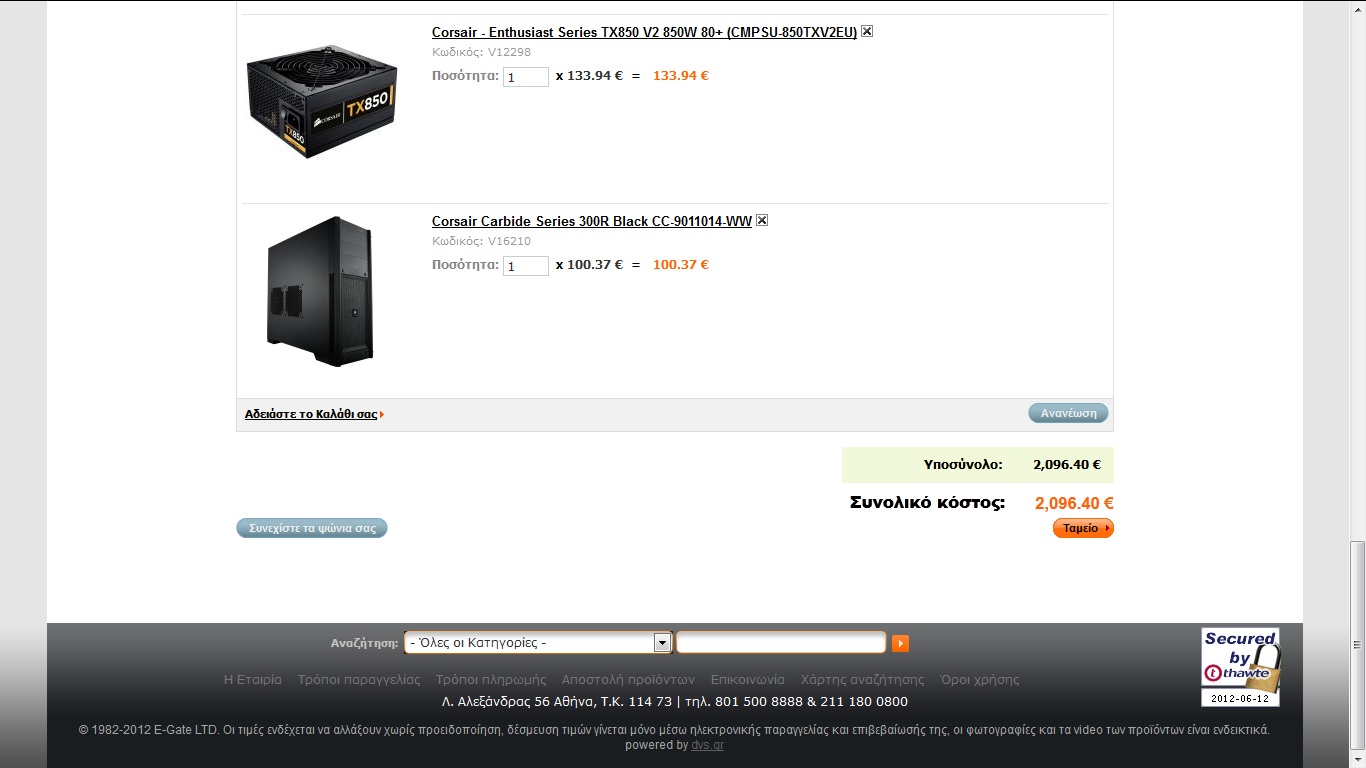Click the Συνεχίστε τα ψώνια σας button
Screen dimensions: 1366x768
(x=312, y=528)
